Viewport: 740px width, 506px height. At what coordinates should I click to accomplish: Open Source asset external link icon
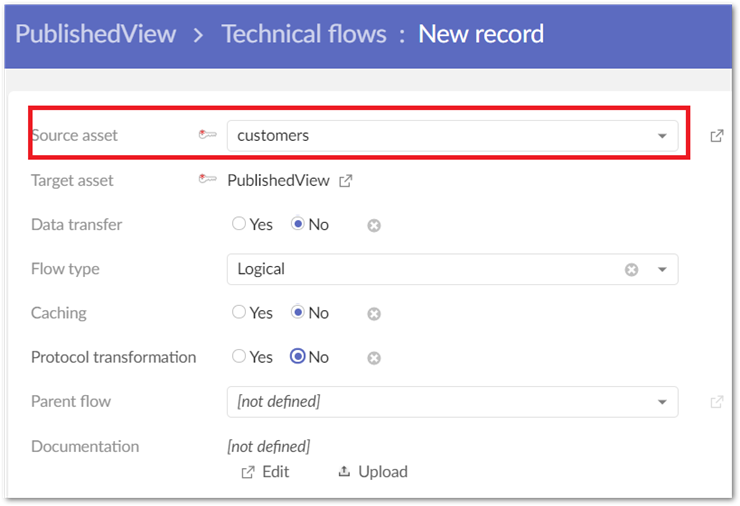click(x=716, y=136)
